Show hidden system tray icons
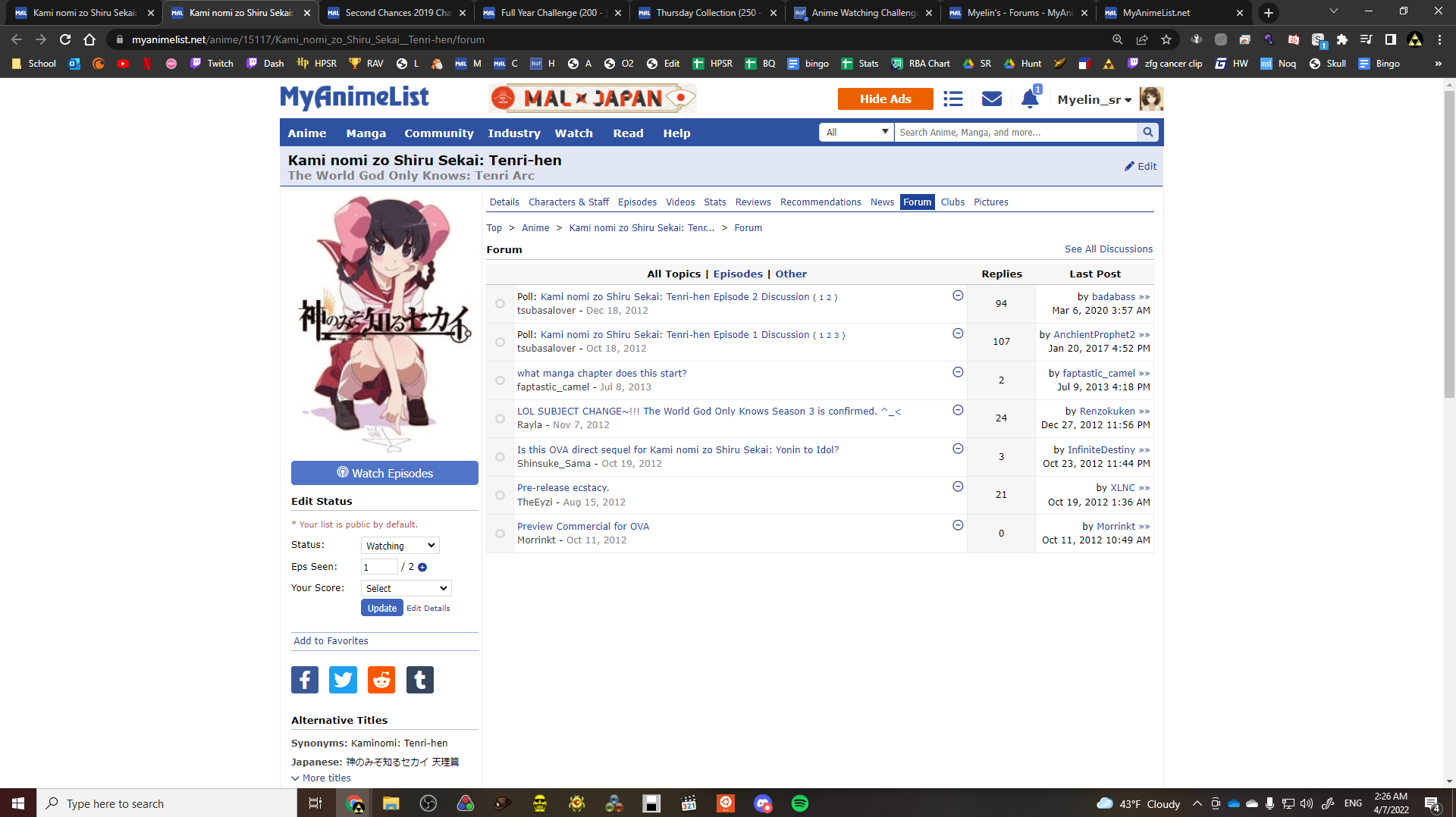1456x817 pixels. [1197, 803]
